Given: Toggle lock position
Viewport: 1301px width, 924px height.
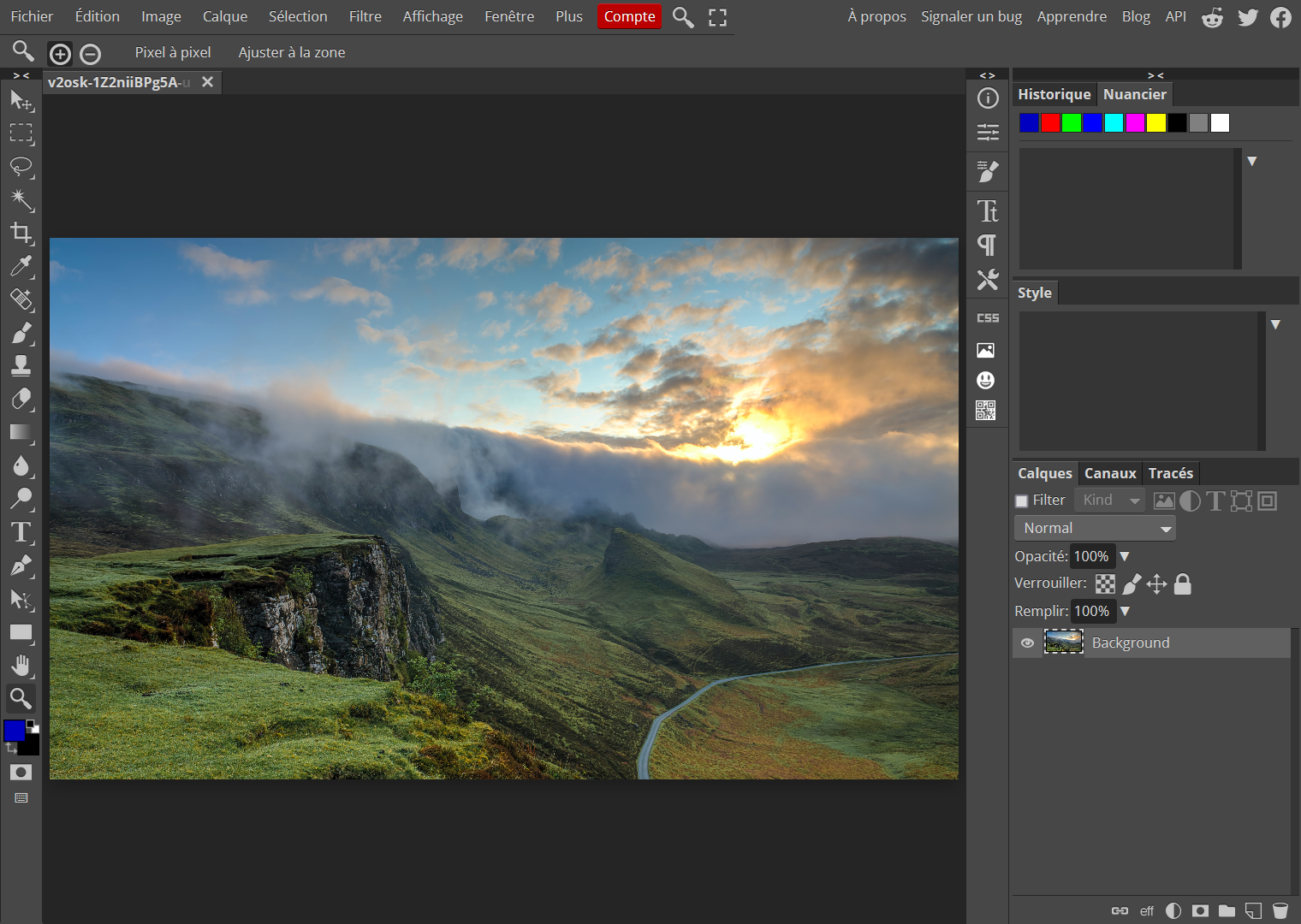Looking at the screenshot, I should [1156, 584].
